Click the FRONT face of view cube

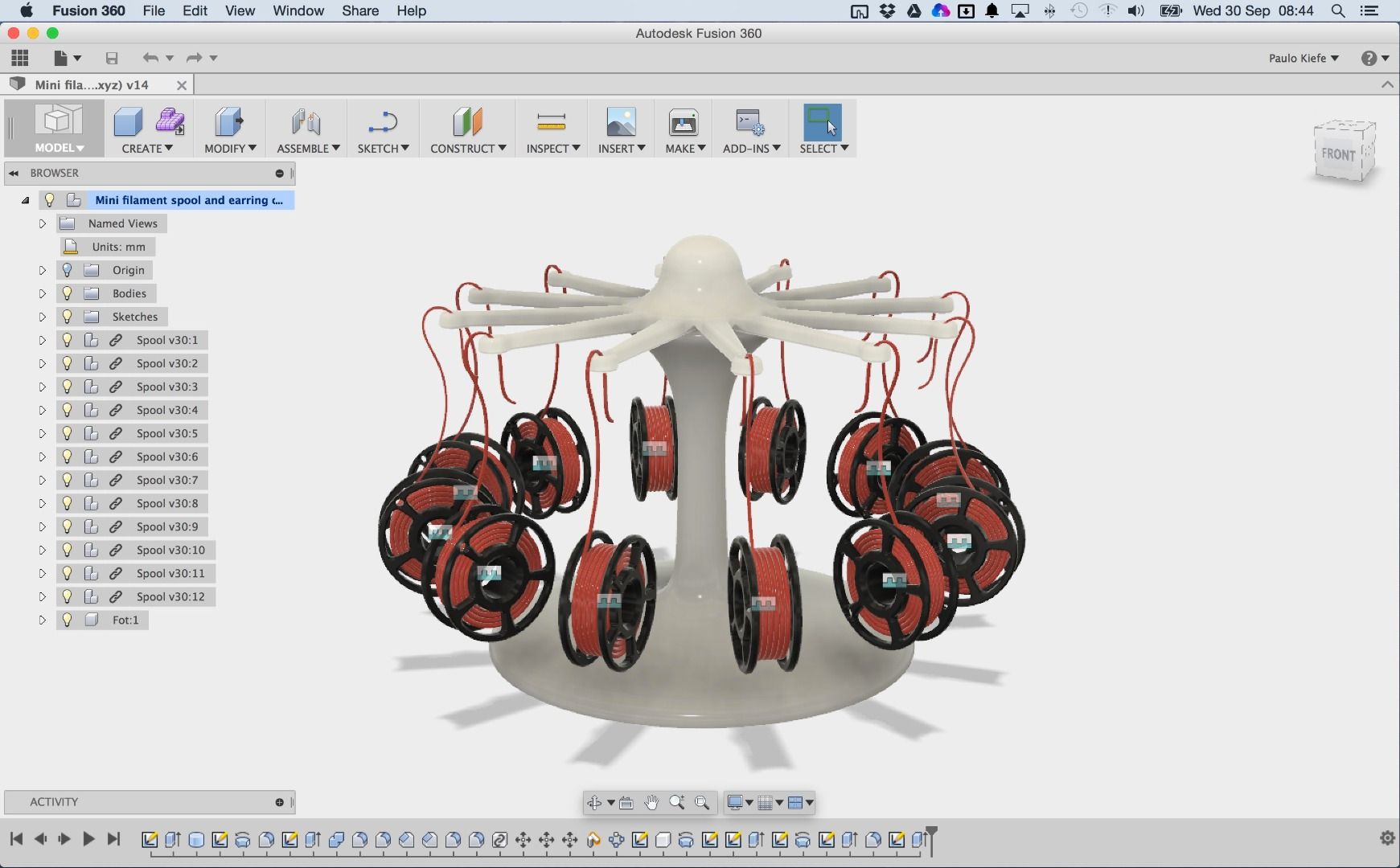[1338, 154]
